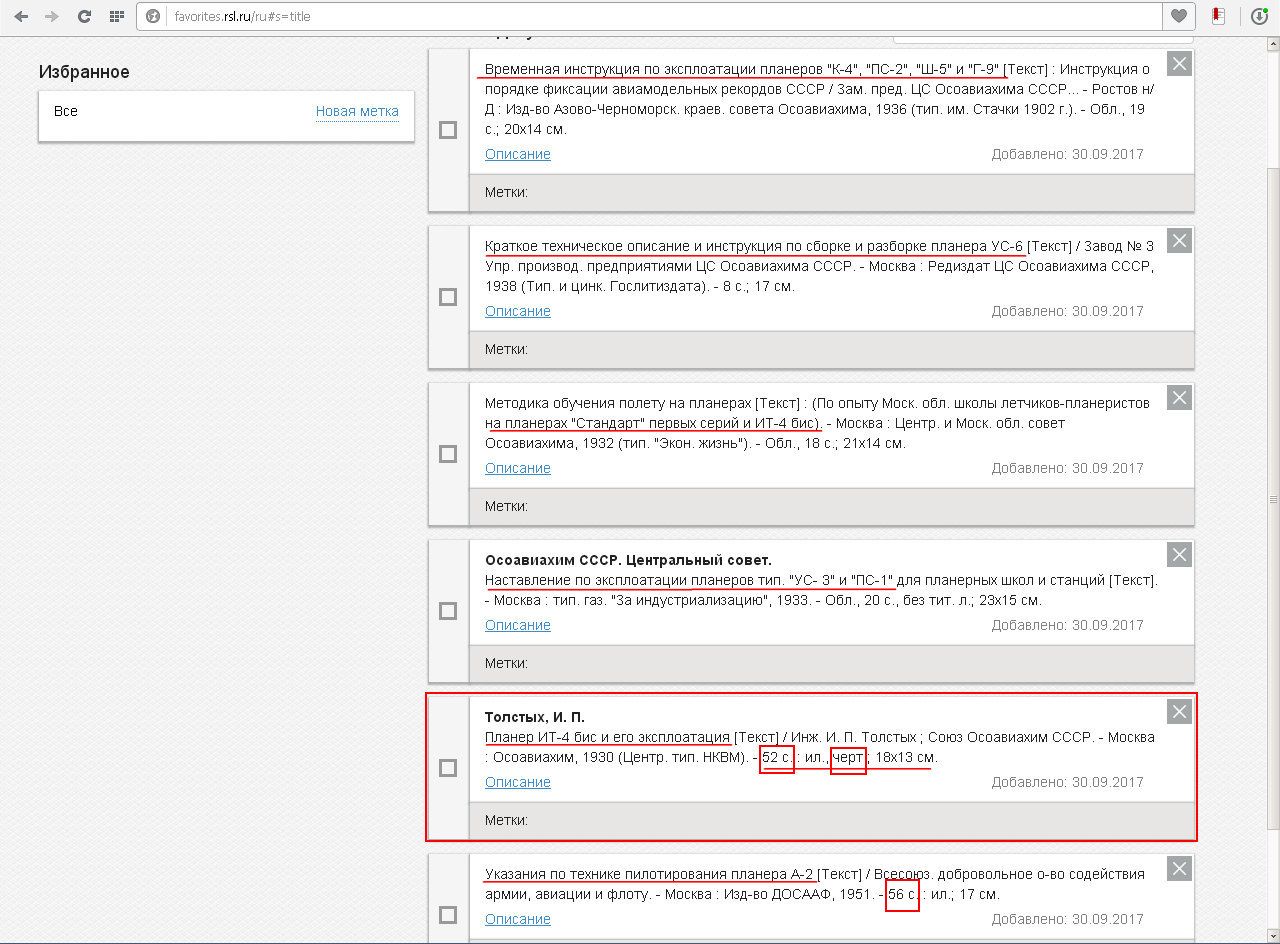Remove the "Временная инструкция" entry with X

pyautogui.click(x=1180, y=64)
